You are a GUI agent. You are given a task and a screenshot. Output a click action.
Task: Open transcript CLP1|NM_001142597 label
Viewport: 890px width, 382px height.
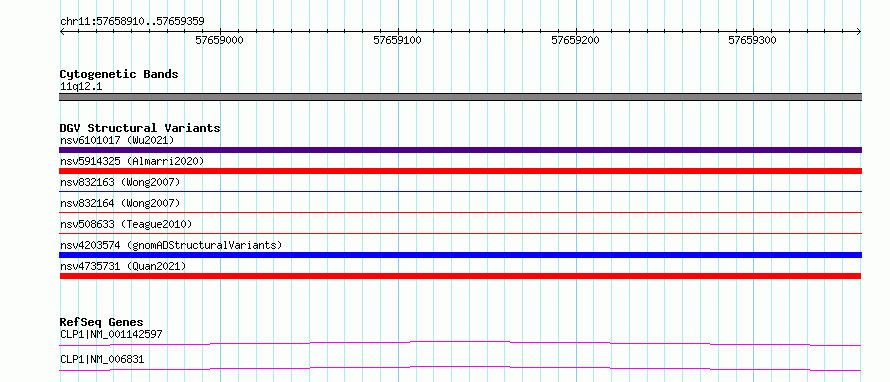(x=111, y=334)
